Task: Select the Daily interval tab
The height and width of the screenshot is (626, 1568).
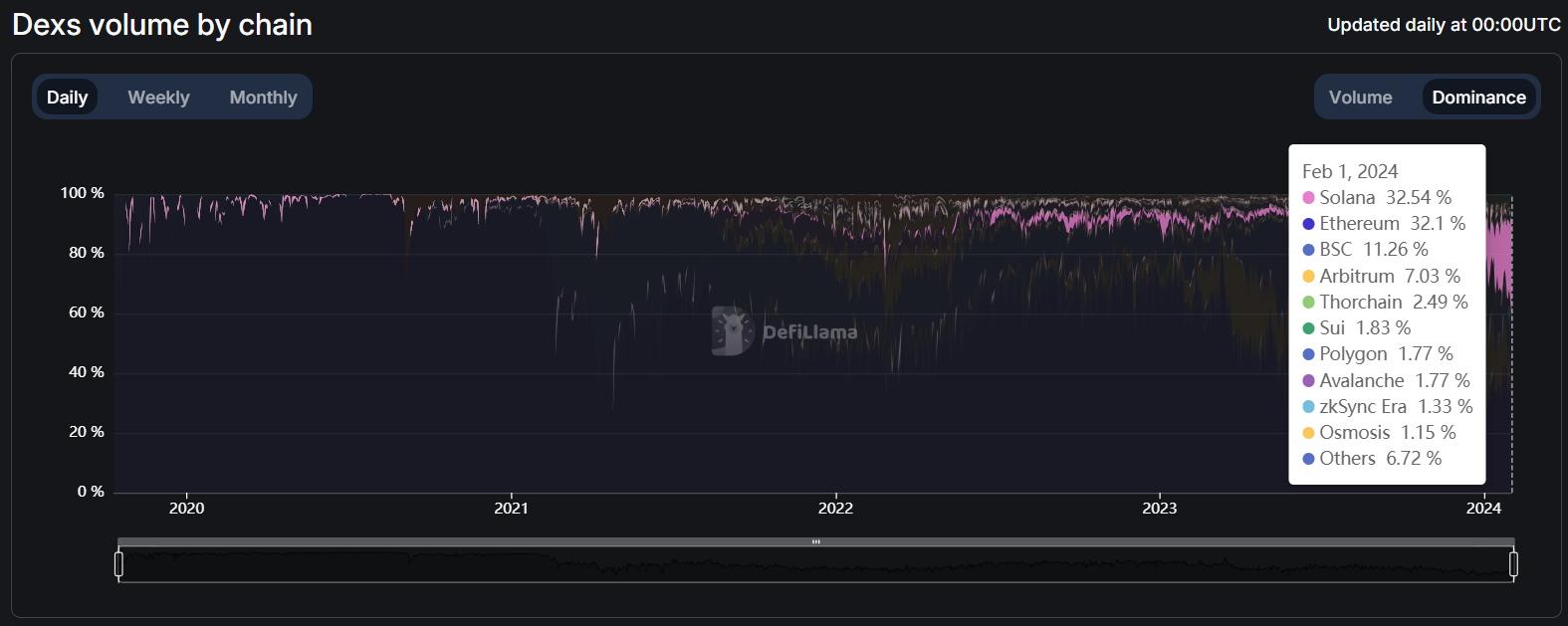Action: pyautogui.click(x=67, y=98)
